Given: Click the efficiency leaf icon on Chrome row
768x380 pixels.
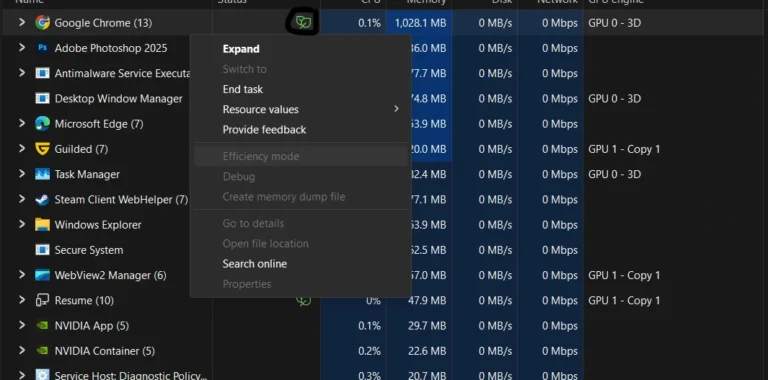Looking at the screenshot, I should click(x=303, y=22).
